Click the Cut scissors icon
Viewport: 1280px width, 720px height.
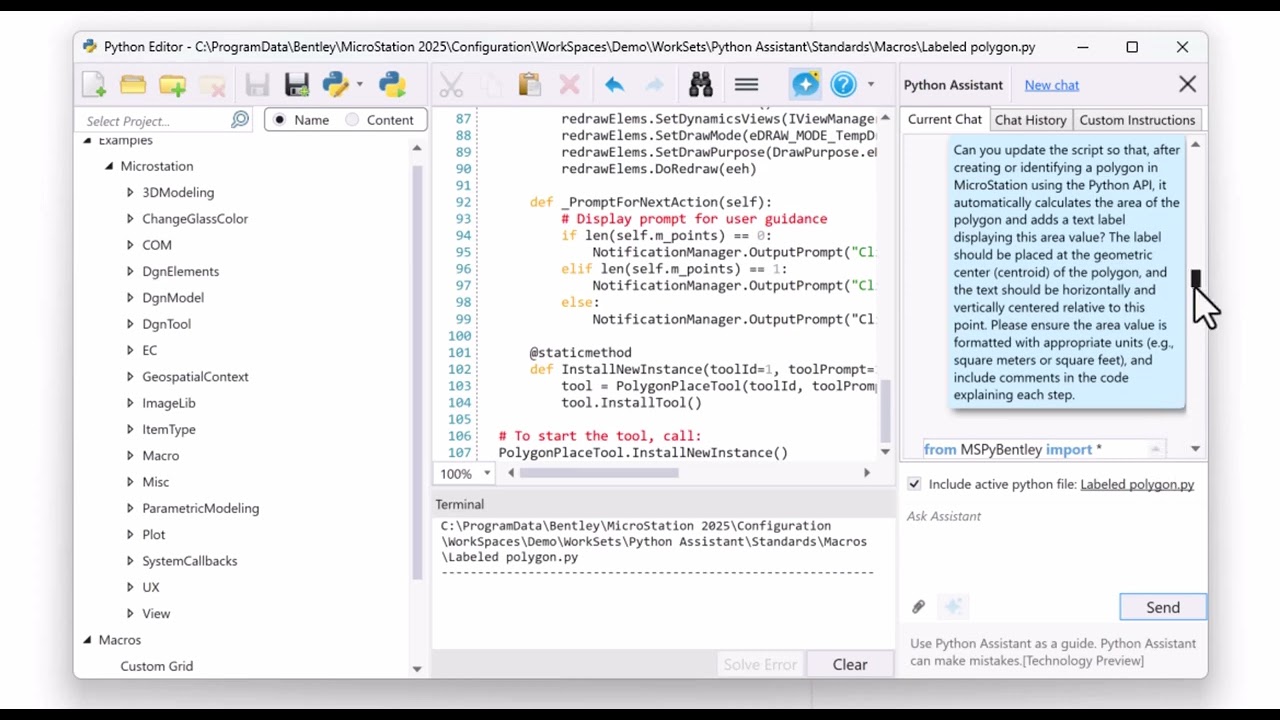coord(451,85)
